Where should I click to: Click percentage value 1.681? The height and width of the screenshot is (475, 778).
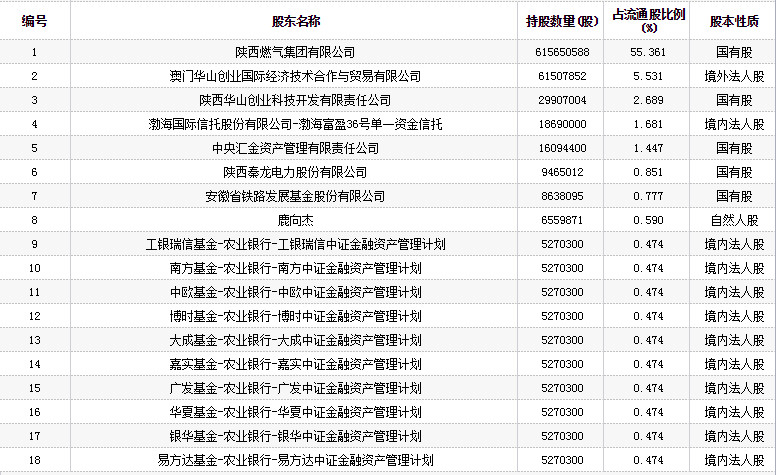648,124
